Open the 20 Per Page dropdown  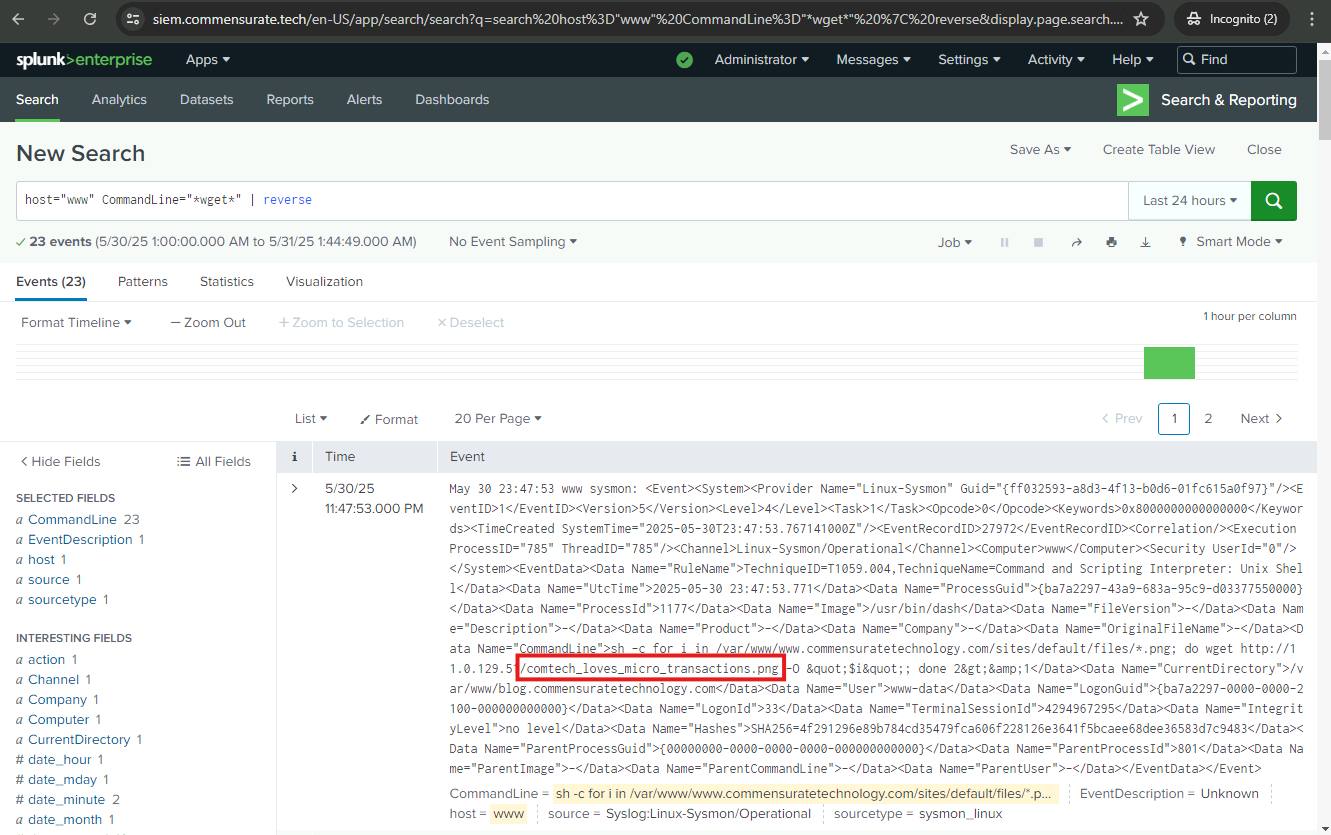(x=498, y=419)
